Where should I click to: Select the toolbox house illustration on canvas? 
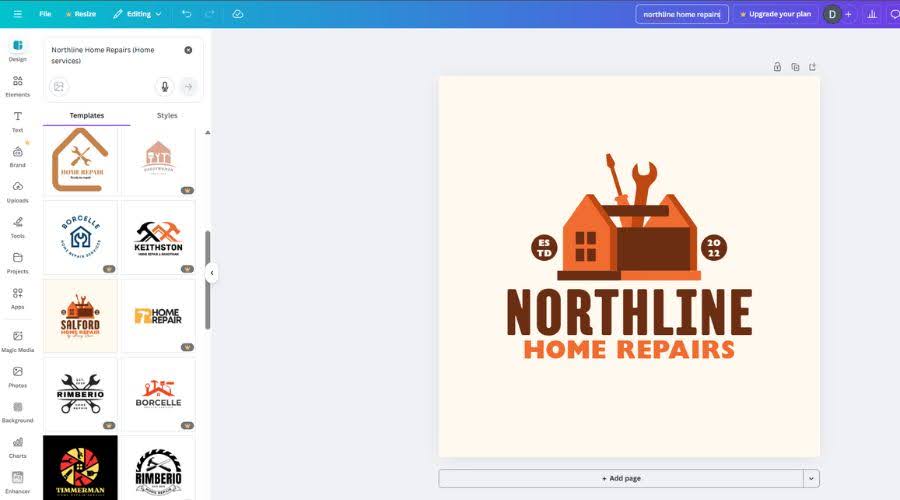pos(629,217)
